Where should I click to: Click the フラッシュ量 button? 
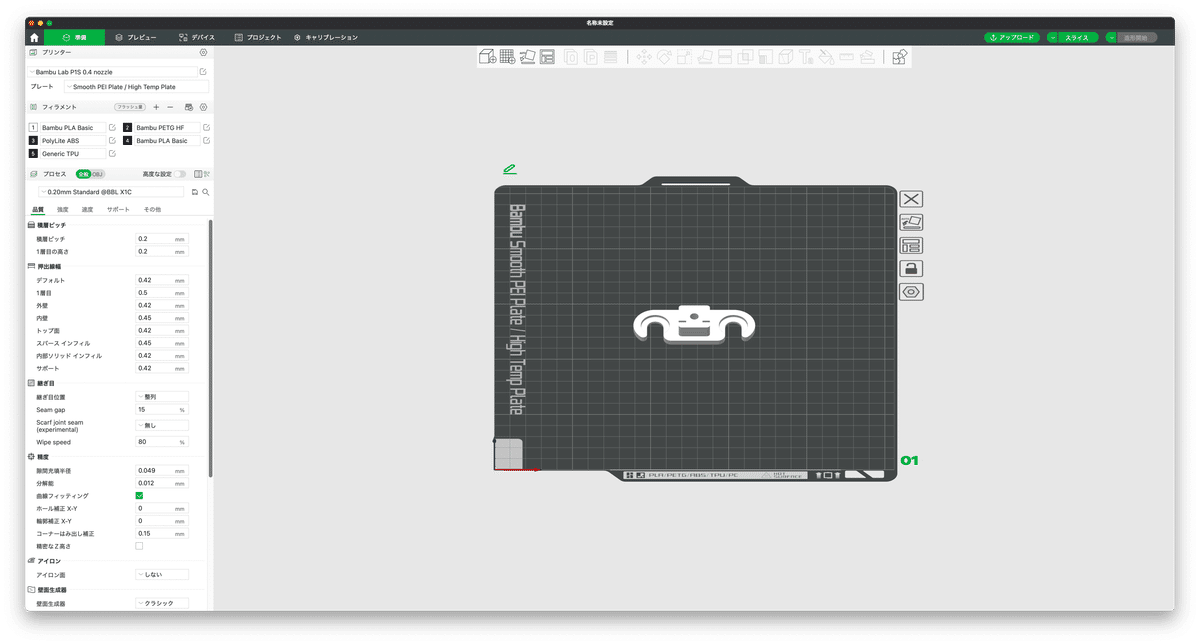tap(130, 107)
